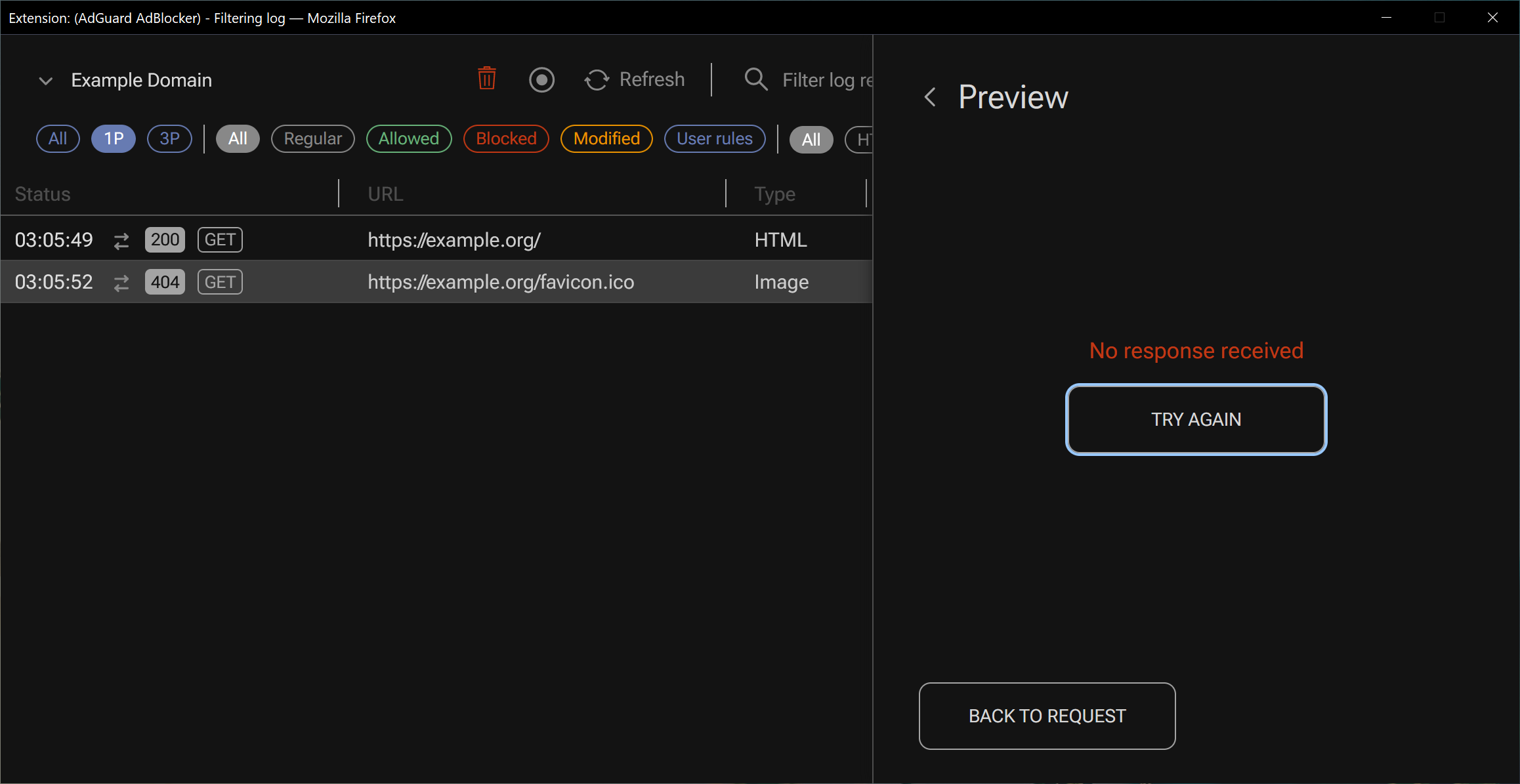Click the back arrow next to Preview
The width and height of the screenshot is (1520, 784).
coord(929,96)
